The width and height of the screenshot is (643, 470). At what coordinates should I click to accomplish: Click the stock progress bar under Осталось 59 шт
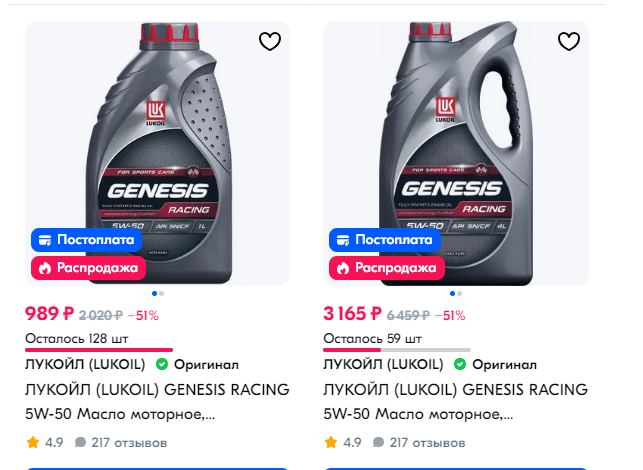[x=397, y=349]
